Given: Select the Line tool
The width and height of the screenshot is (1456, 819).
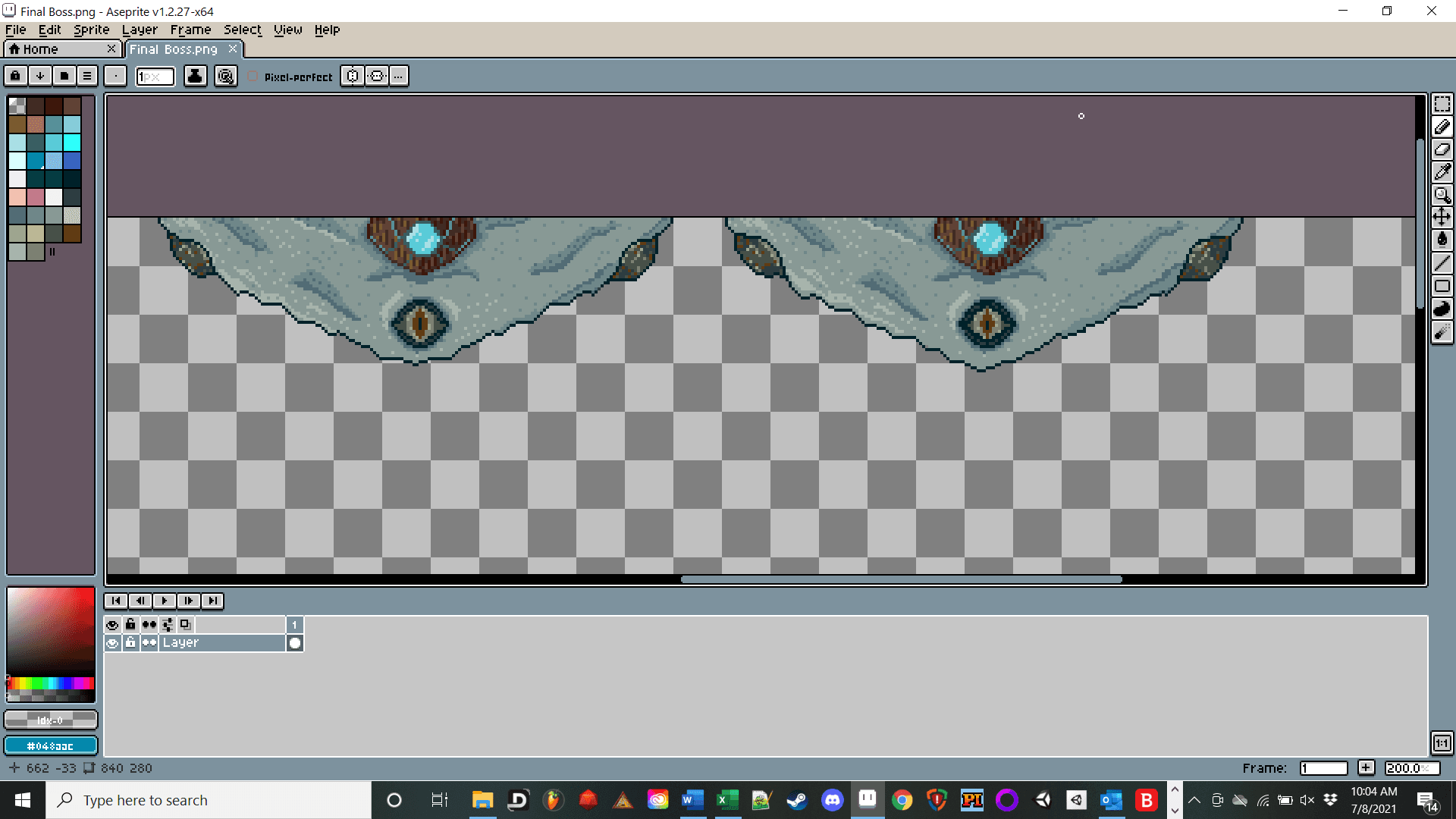Looking at the screenshot, I should pos(1442,263).
